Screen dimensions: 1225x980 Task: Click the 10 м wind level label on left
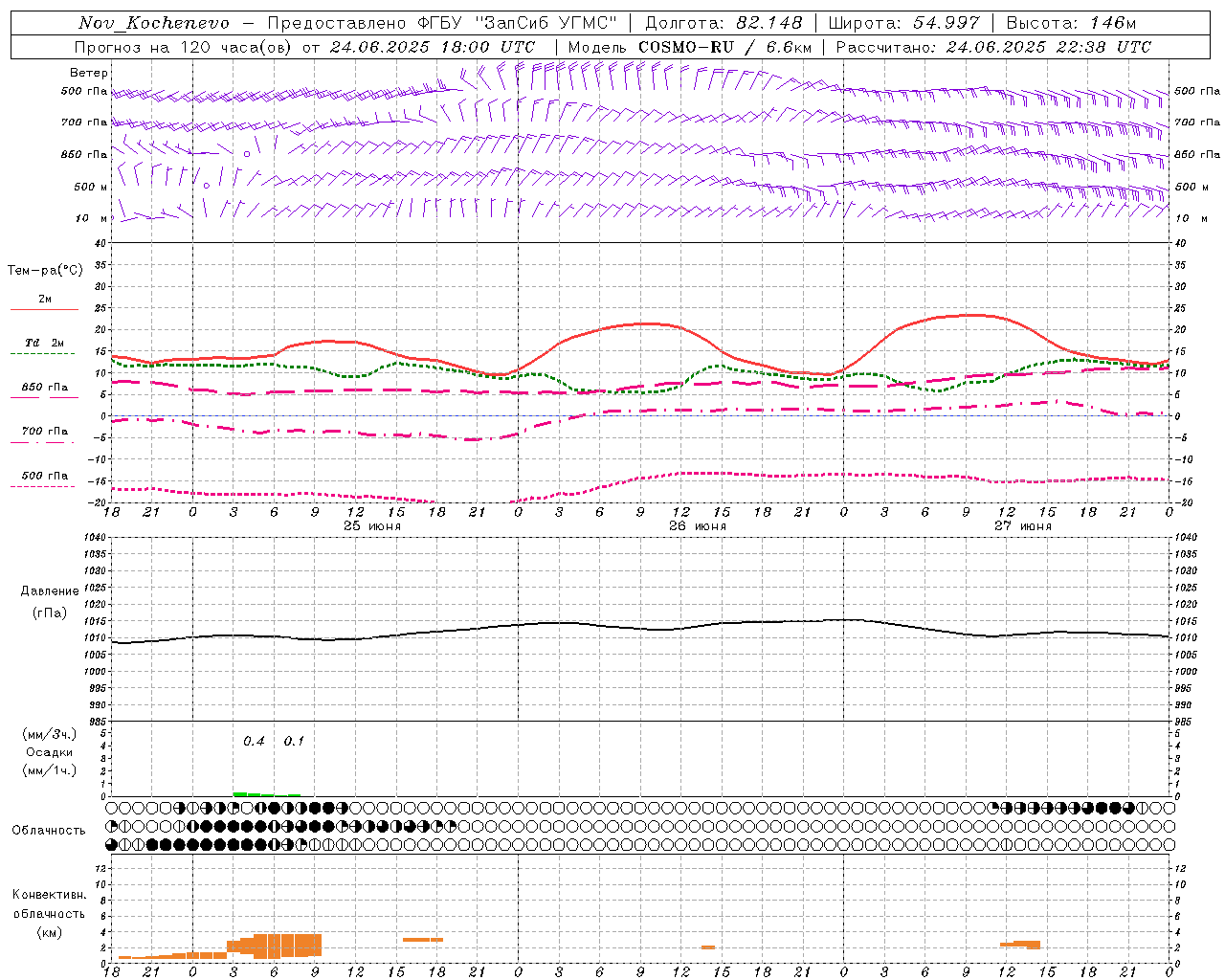(92, 218)
